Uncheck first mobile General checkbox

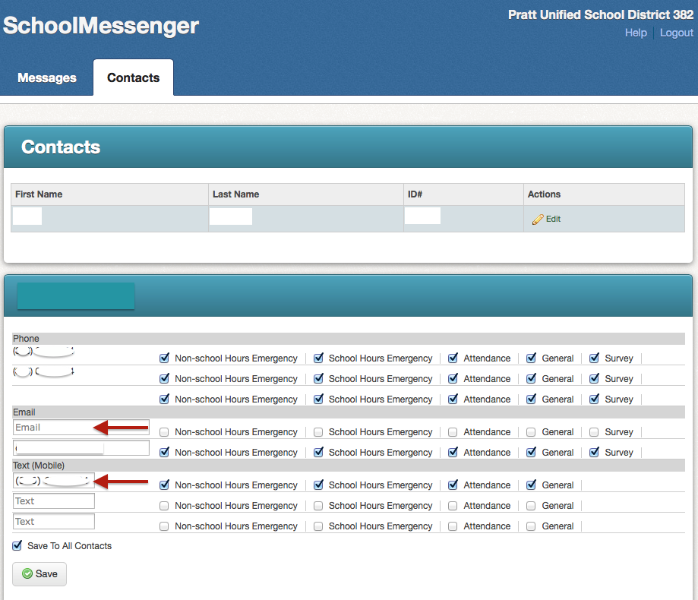pos(531,485)
